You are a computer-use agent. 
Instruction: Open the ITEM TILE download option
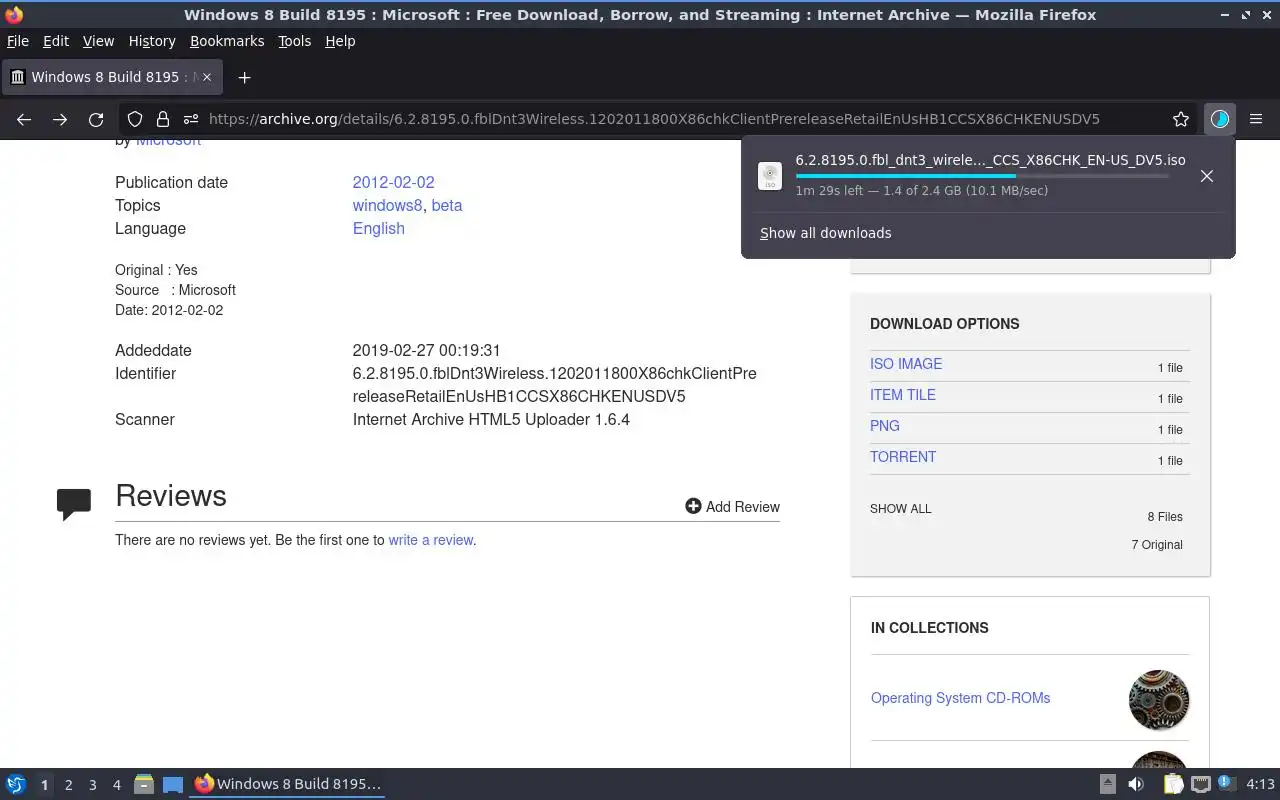tap(903, 395)
